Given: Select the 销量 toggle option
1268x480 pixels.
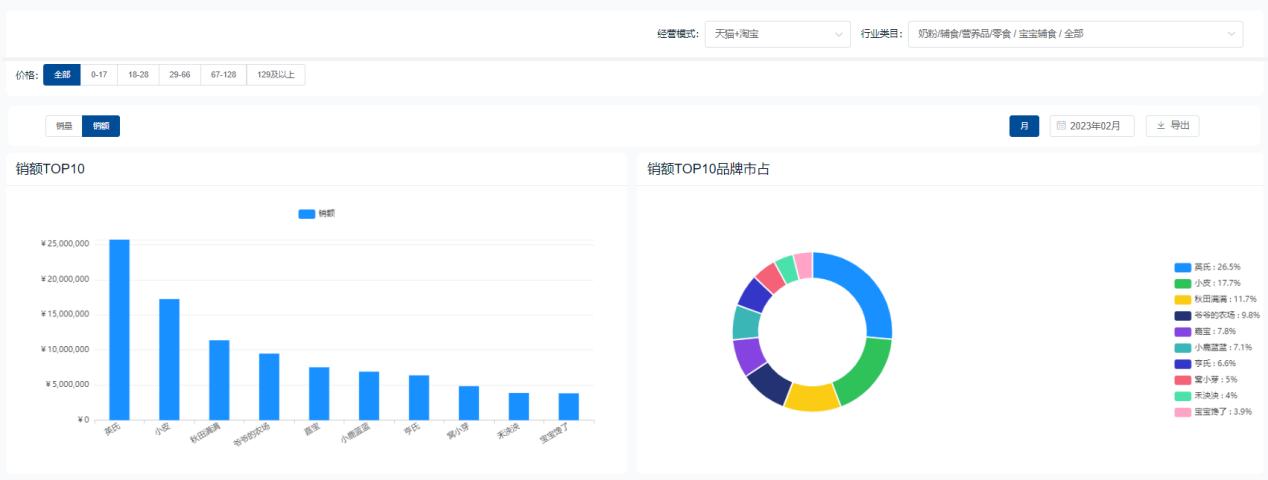Looking at the screenshot, I should point(64,126).
